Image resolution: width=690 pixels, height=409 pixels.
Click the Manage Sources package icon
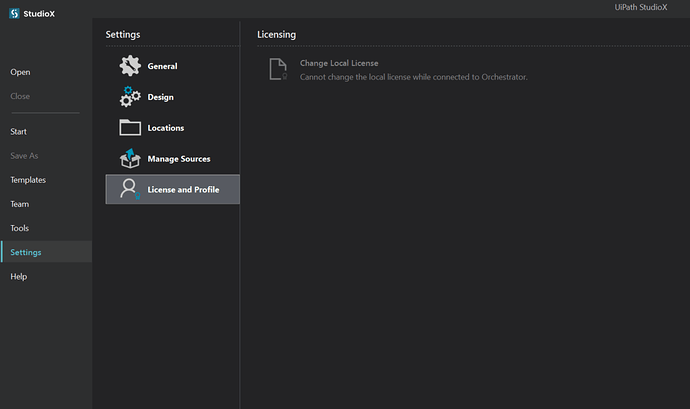pos(130,158)
